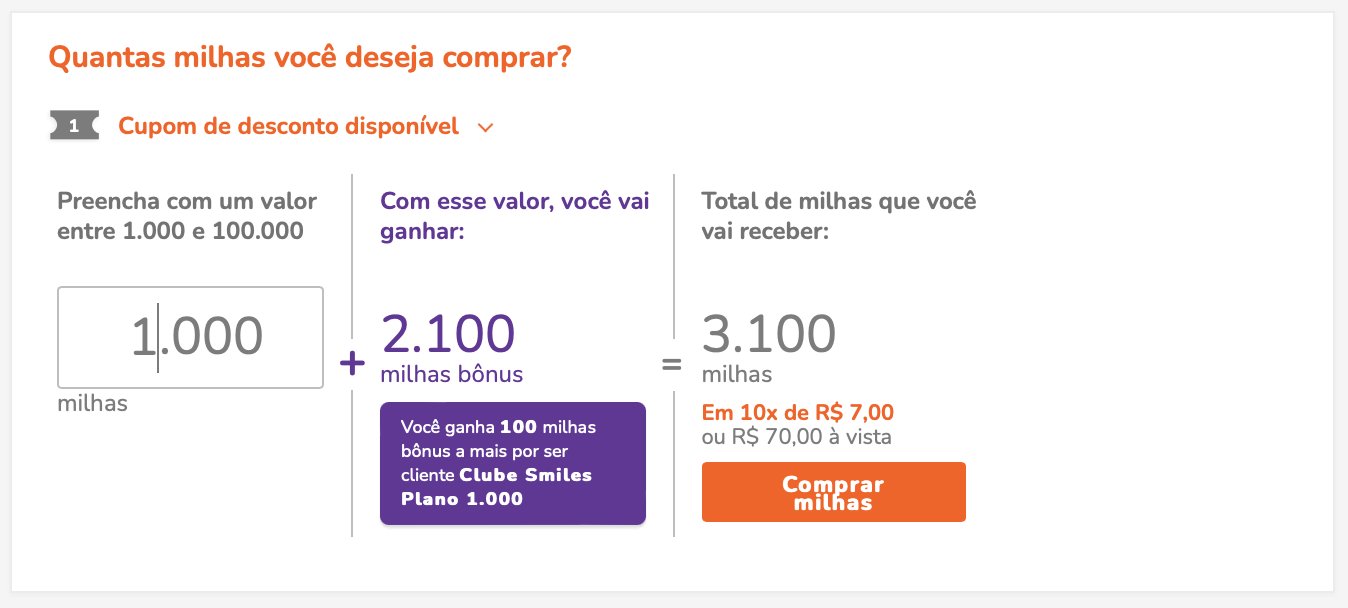Click the milhas label under the input box
The width and height of the screenshot is (1348, 608).
click(x=93, y=404)
